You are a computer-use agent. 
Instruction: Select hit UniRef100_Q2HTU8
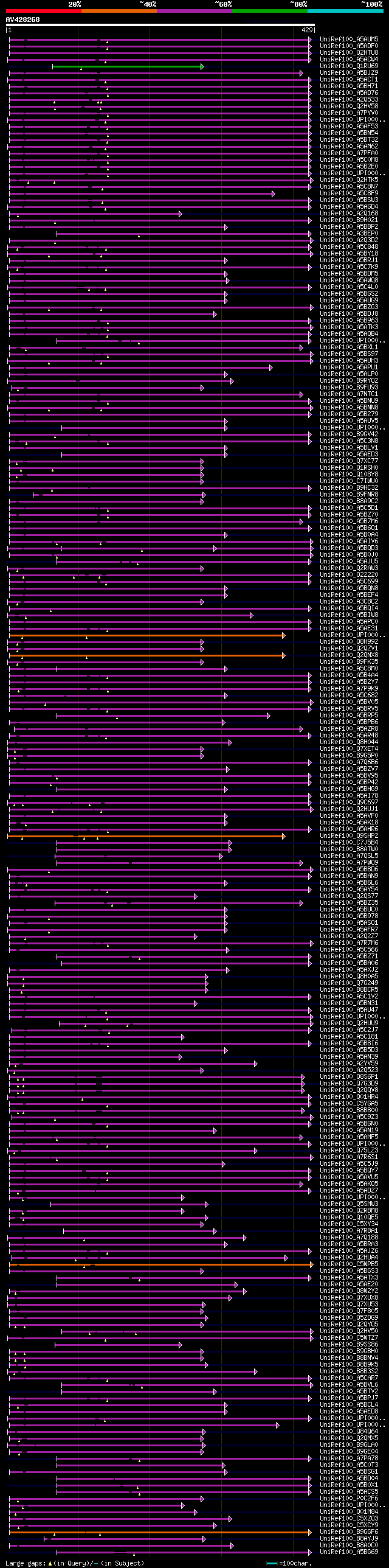click(x=349, y=53)
